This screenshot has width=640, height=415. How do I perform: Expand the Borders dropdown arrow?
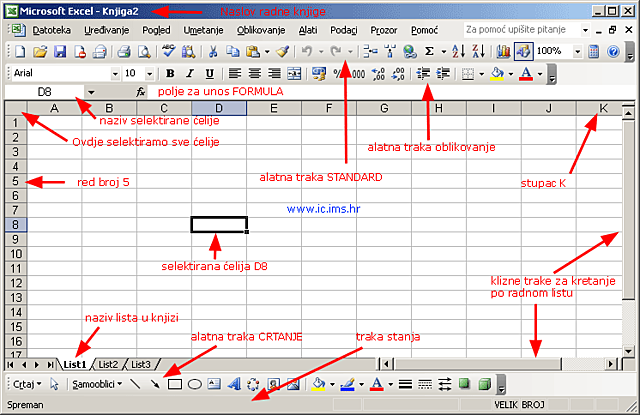pyautogui.click(x=481, y=74)
